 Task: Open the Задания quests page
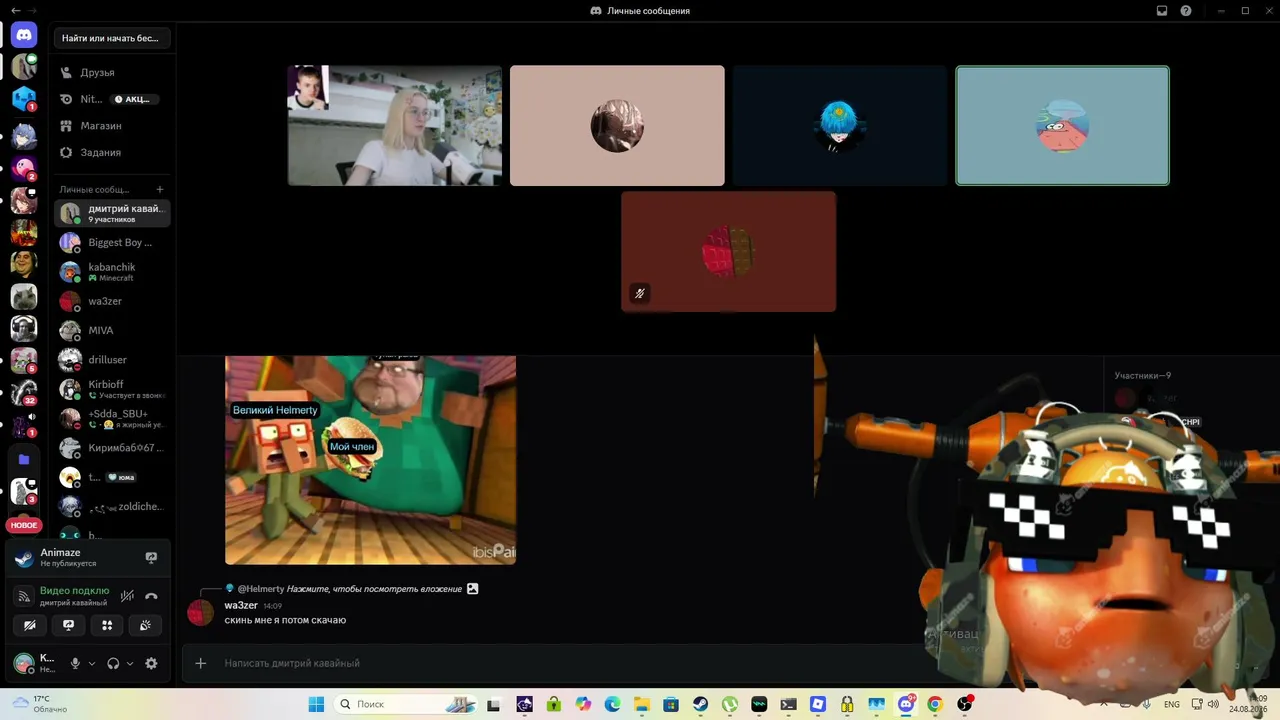(x=112, y=152)
